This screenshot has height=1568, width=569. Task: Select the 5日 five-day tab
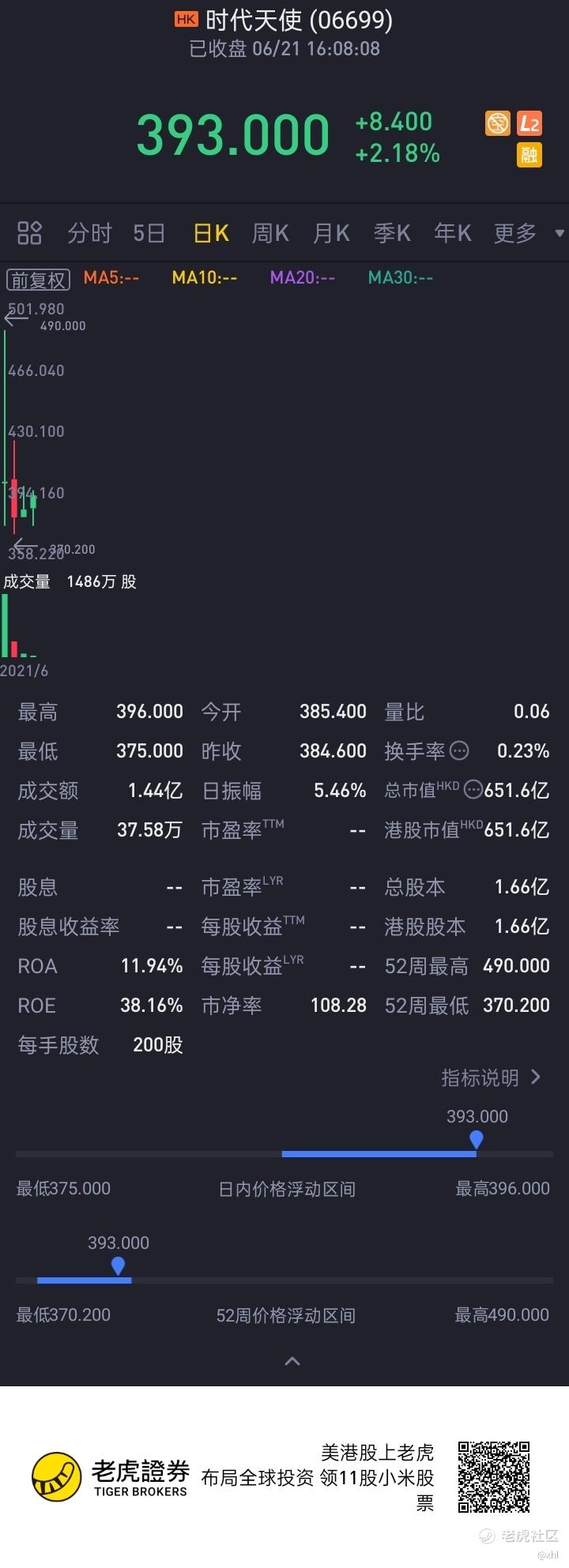[x=149, y=233]
